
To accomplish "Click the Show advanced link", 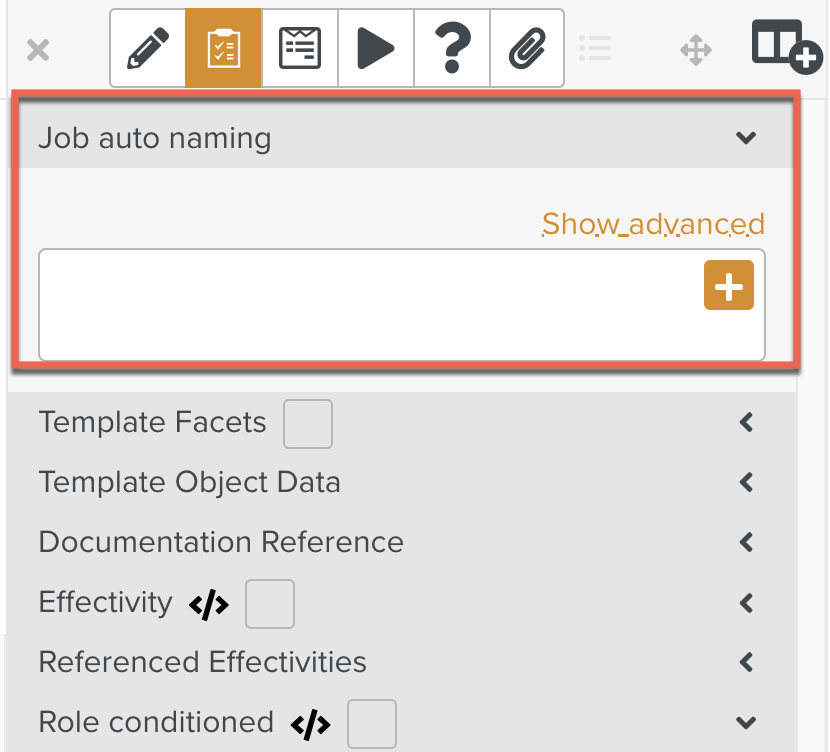I will [652, 224].
